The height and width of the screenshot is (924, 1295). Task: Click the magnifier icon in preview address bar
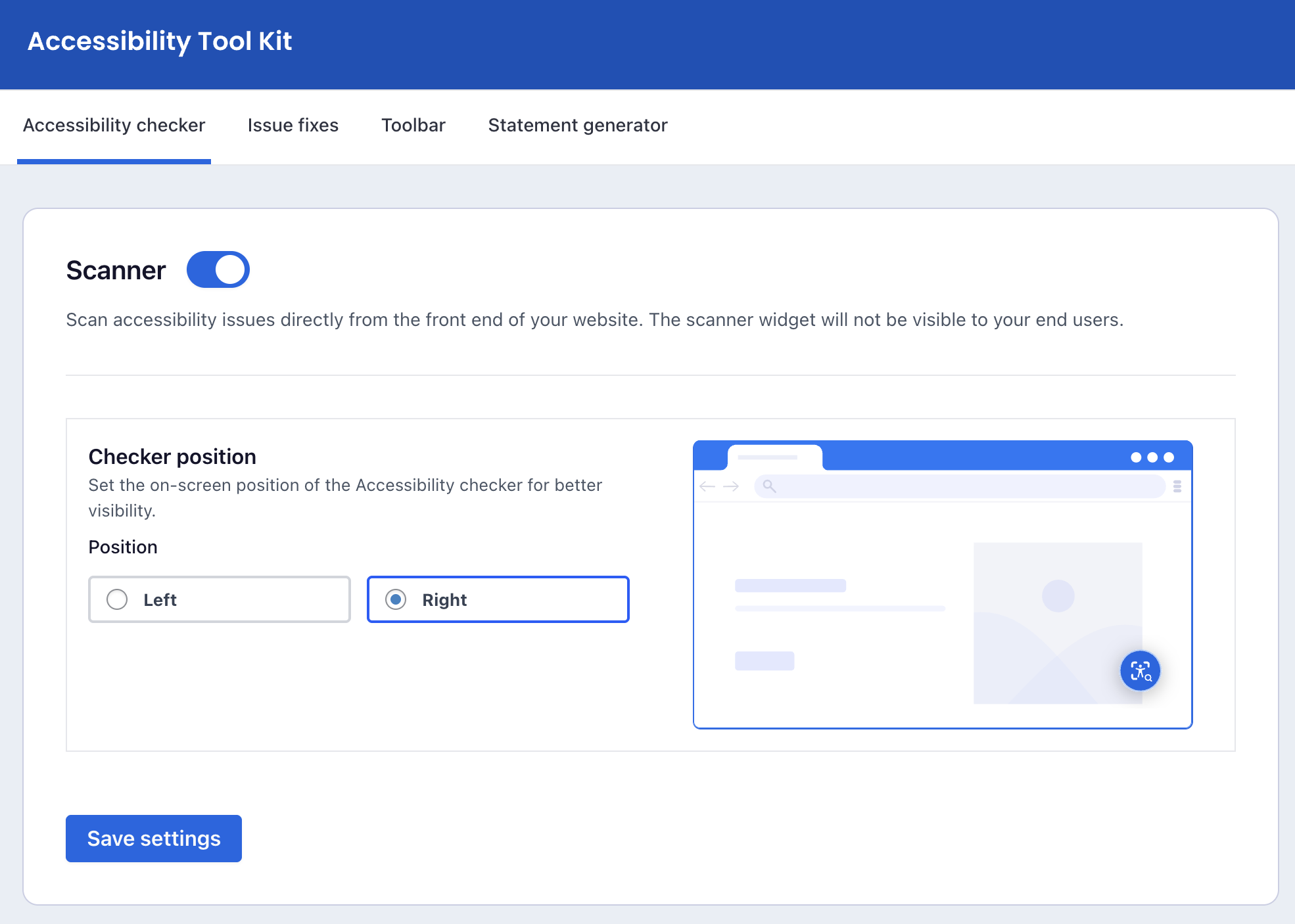click(769, 486)
